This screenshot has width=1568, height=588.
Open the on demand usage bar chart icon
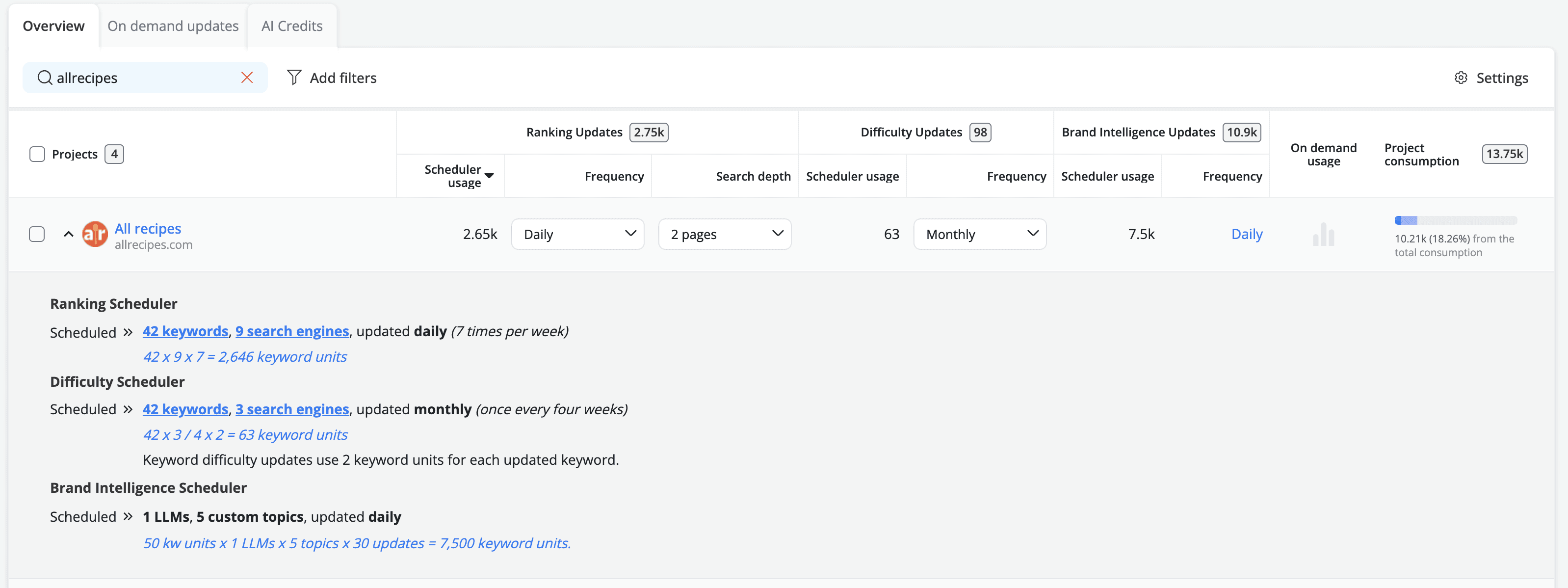click(x=1323, y=234)
